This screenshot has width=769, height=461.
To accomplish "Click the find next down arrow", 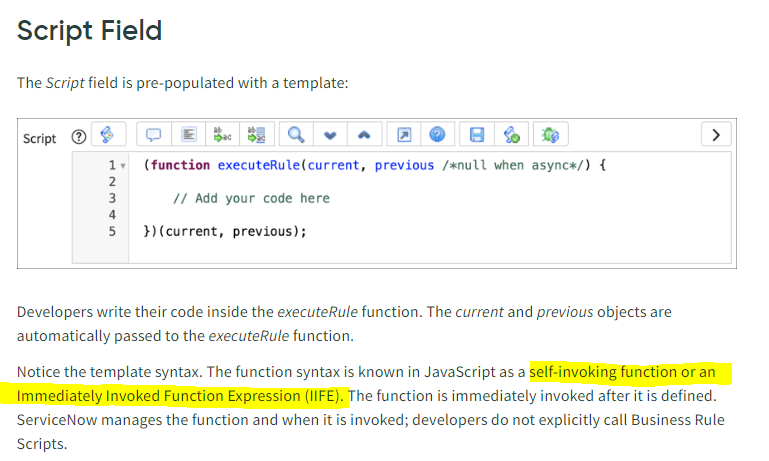I will tap(331, 135).
